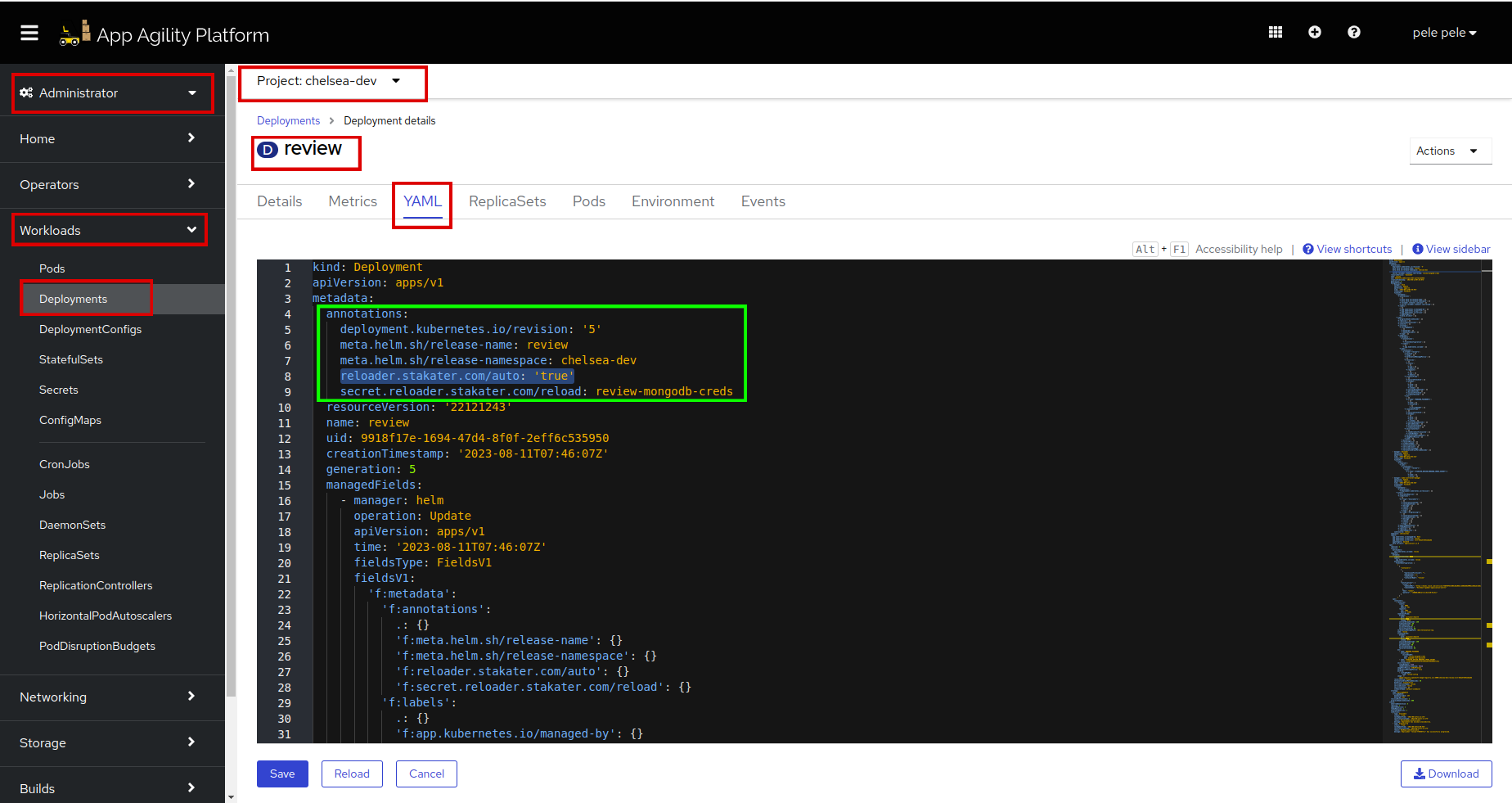
Task: Click the Deployment 'D' badge icon
Action: click(x=268, y=150)
